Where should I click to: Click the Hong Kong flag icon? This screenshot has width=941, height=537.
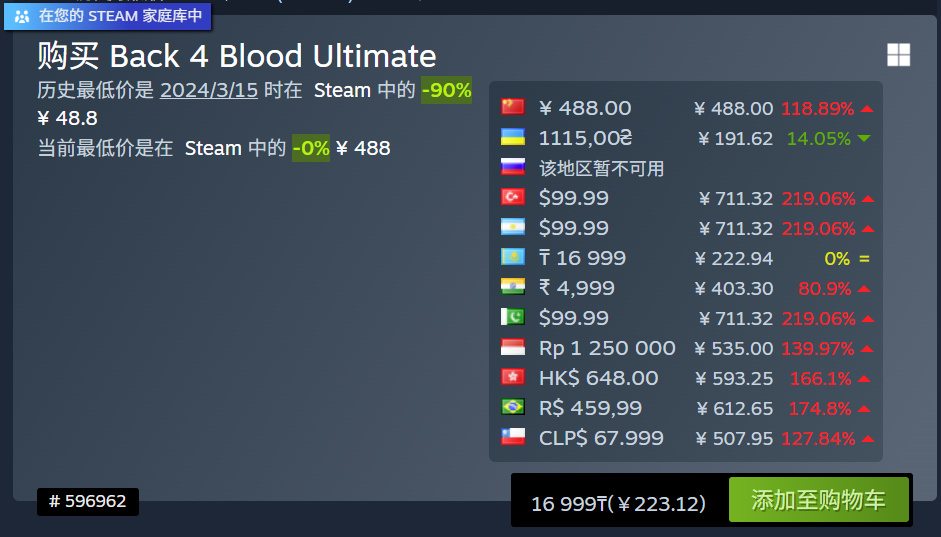coord(512,377)
